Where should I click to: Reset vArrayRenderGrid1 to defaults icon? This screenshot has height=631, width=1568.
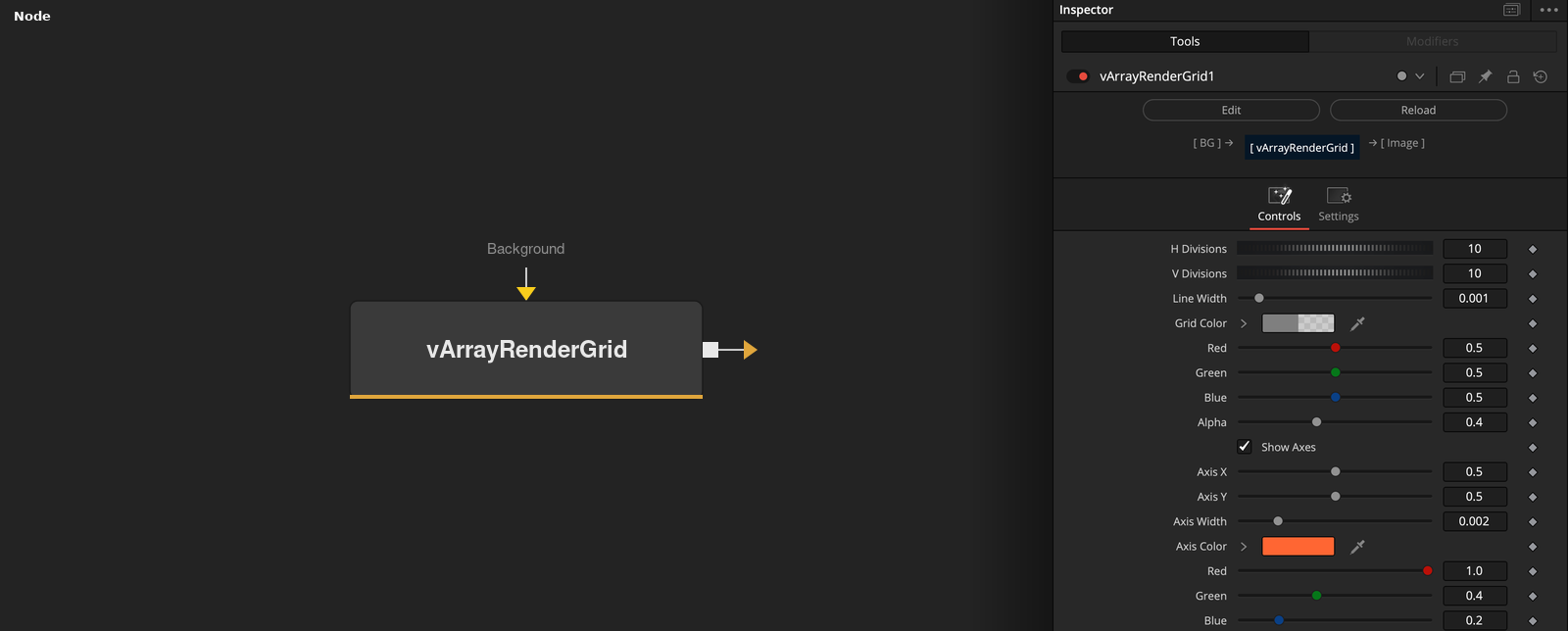(1541, 76)
